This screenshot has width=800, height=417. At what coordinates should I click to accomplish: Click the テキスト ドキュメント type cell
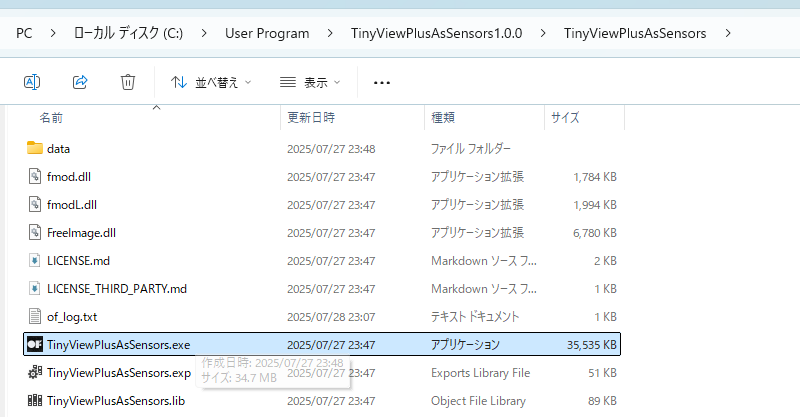click(475, 317)
